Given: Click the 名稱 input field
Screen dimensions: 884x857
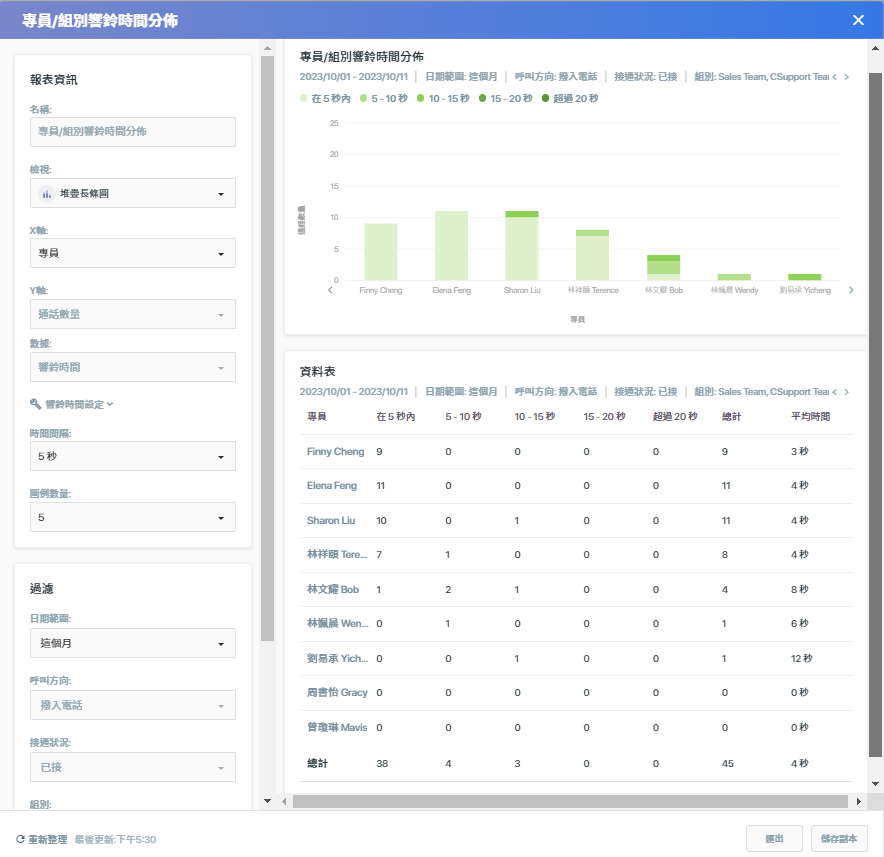Looking at the screenshot, I should [132, 132].
